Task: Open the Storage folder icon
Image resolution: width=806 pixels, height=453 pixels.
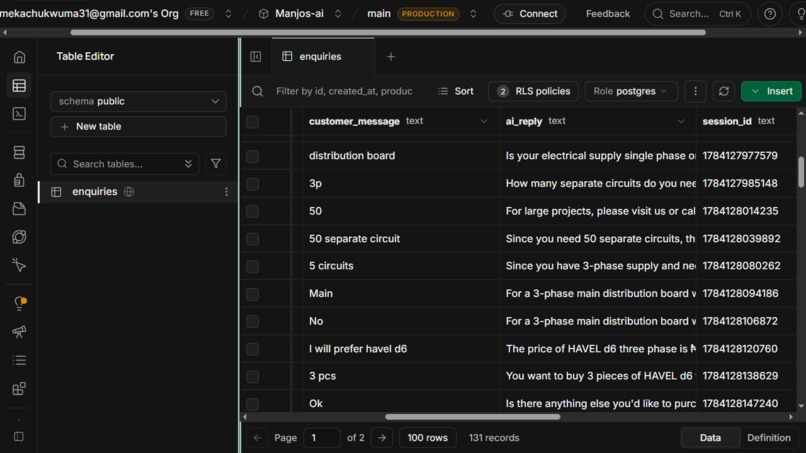Action: click(20, 208)
